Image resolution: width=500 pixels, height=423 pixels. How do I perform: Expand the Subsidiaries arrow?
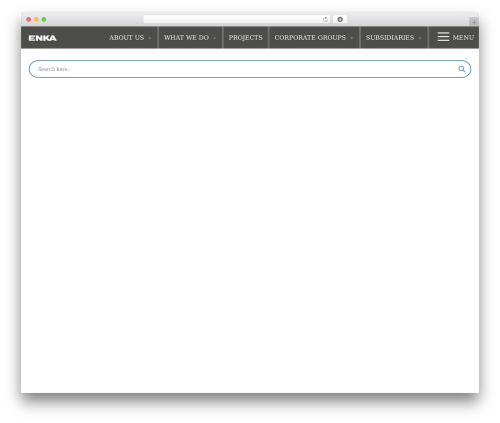(x=420, y=38)
